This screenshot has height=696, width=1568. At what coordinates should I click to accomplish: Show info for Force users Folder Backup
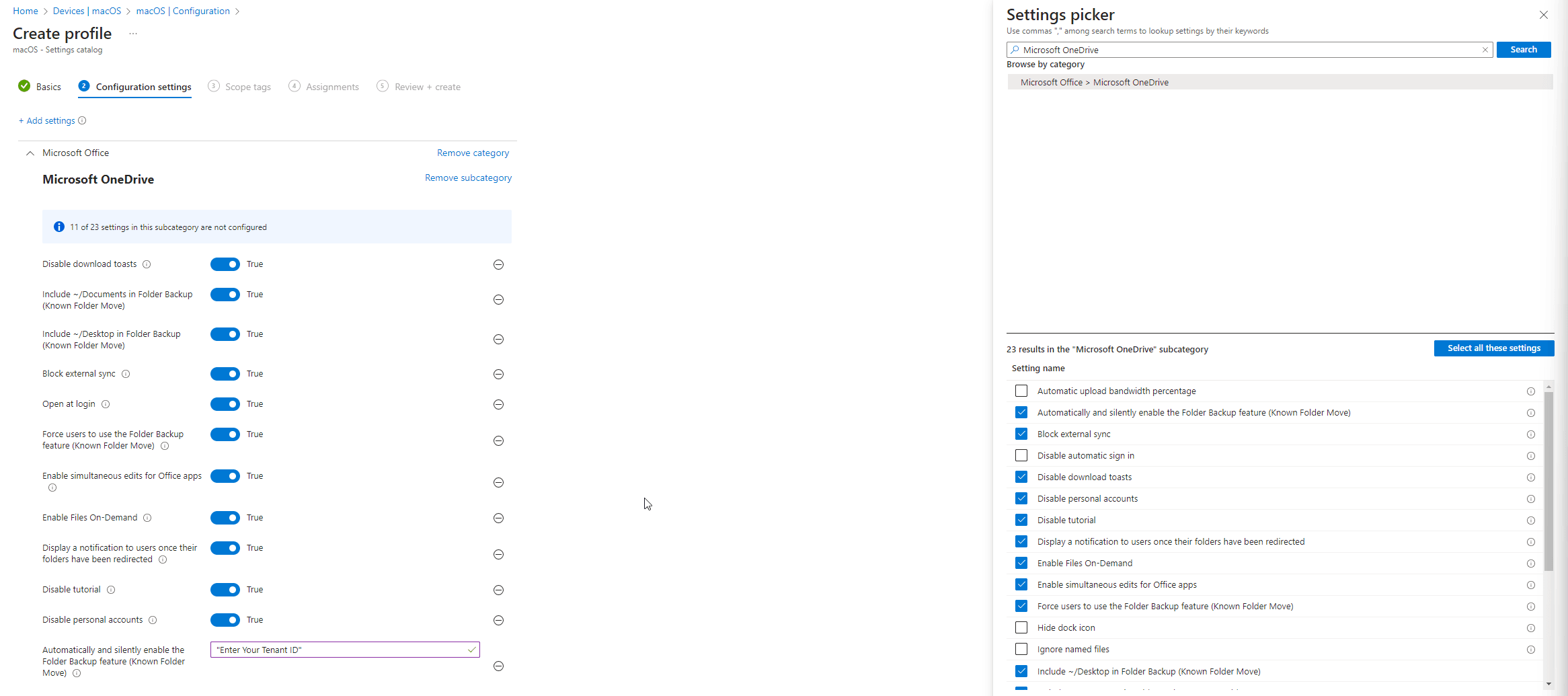pyautogui.click(x=165, y=446)
